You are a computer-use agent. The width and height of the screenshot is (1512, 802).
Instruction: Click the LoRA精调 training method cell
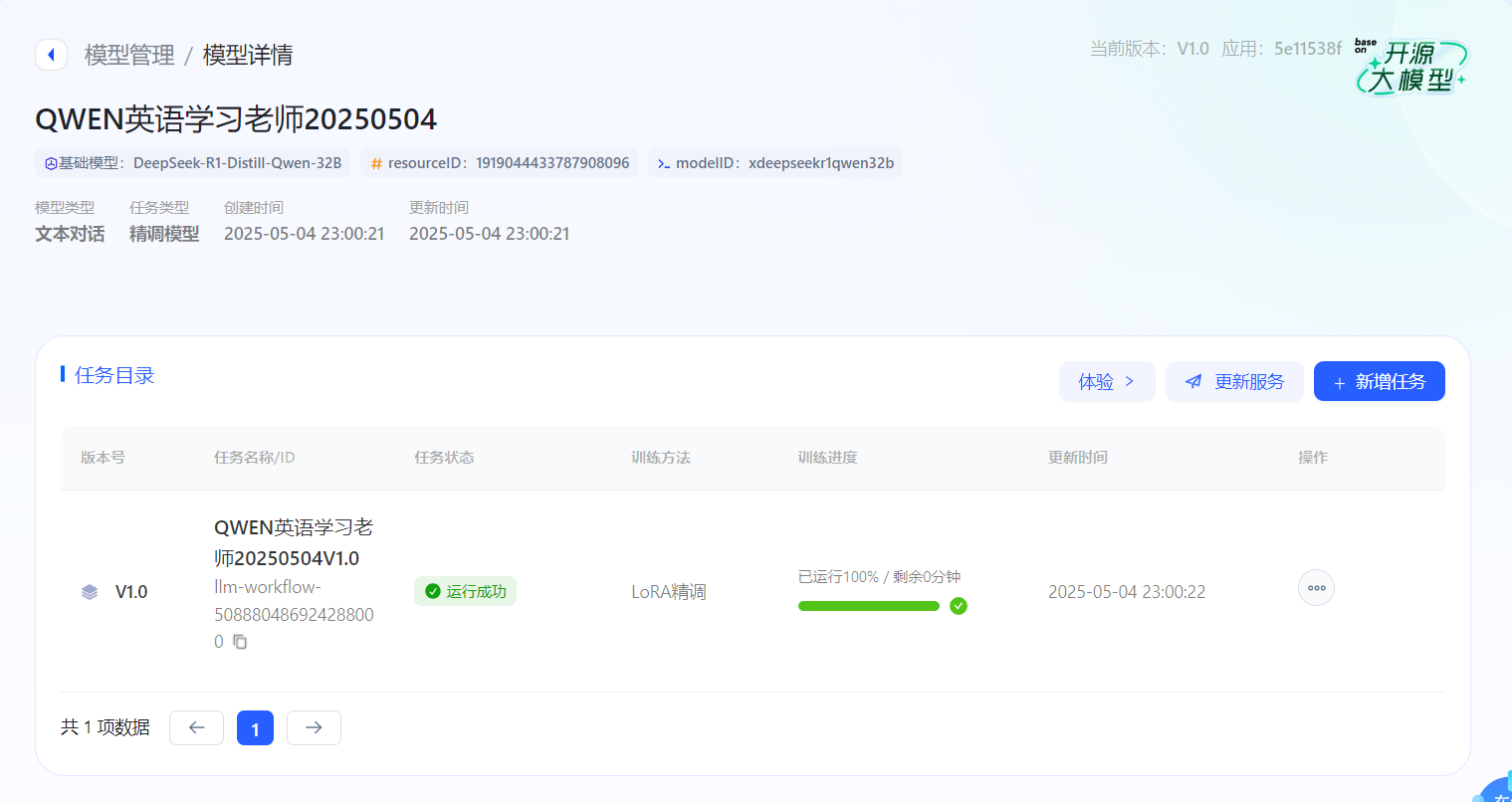click(669, 592)
